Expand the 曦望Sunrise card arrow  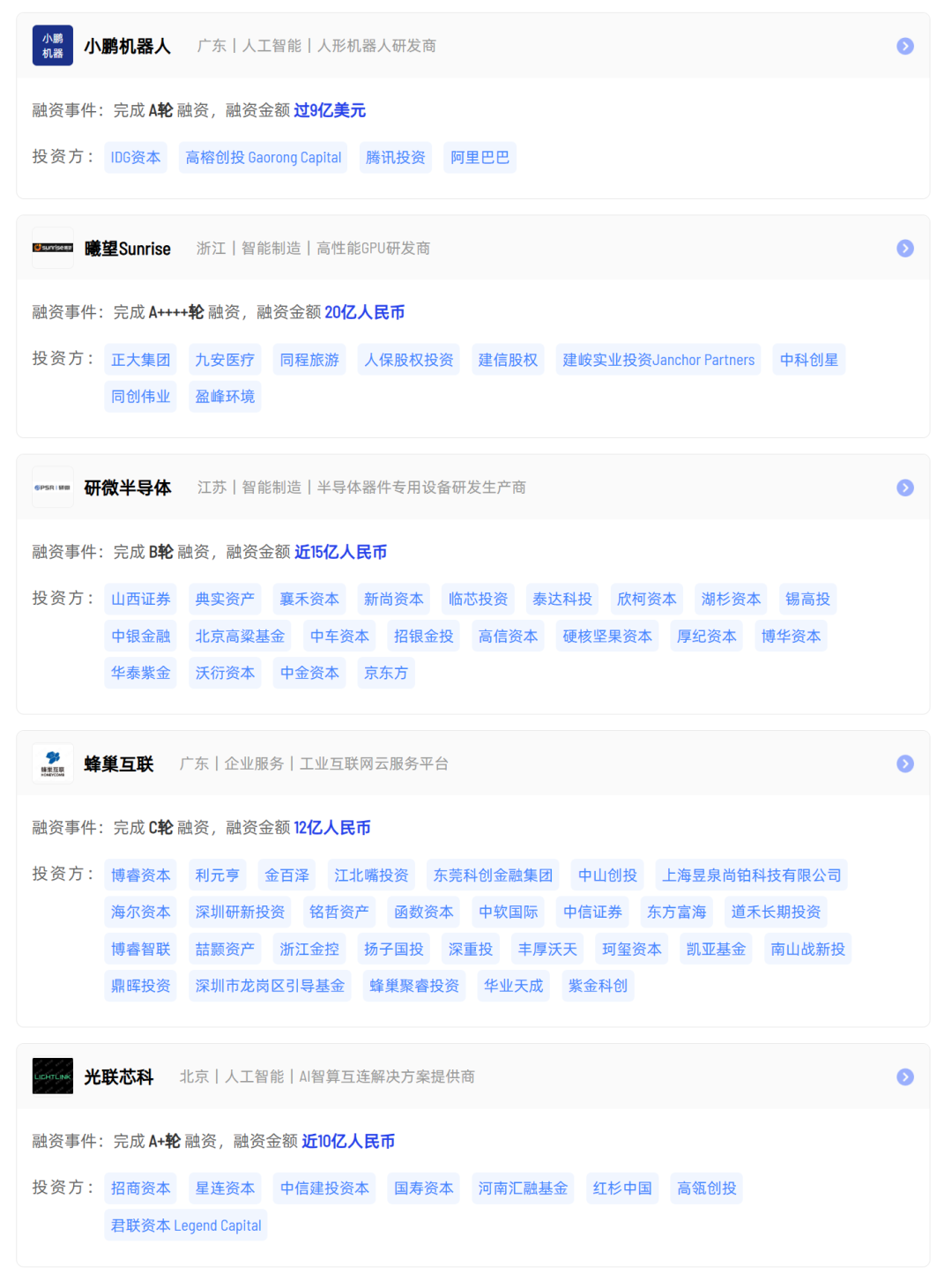(x=905, y=249)
